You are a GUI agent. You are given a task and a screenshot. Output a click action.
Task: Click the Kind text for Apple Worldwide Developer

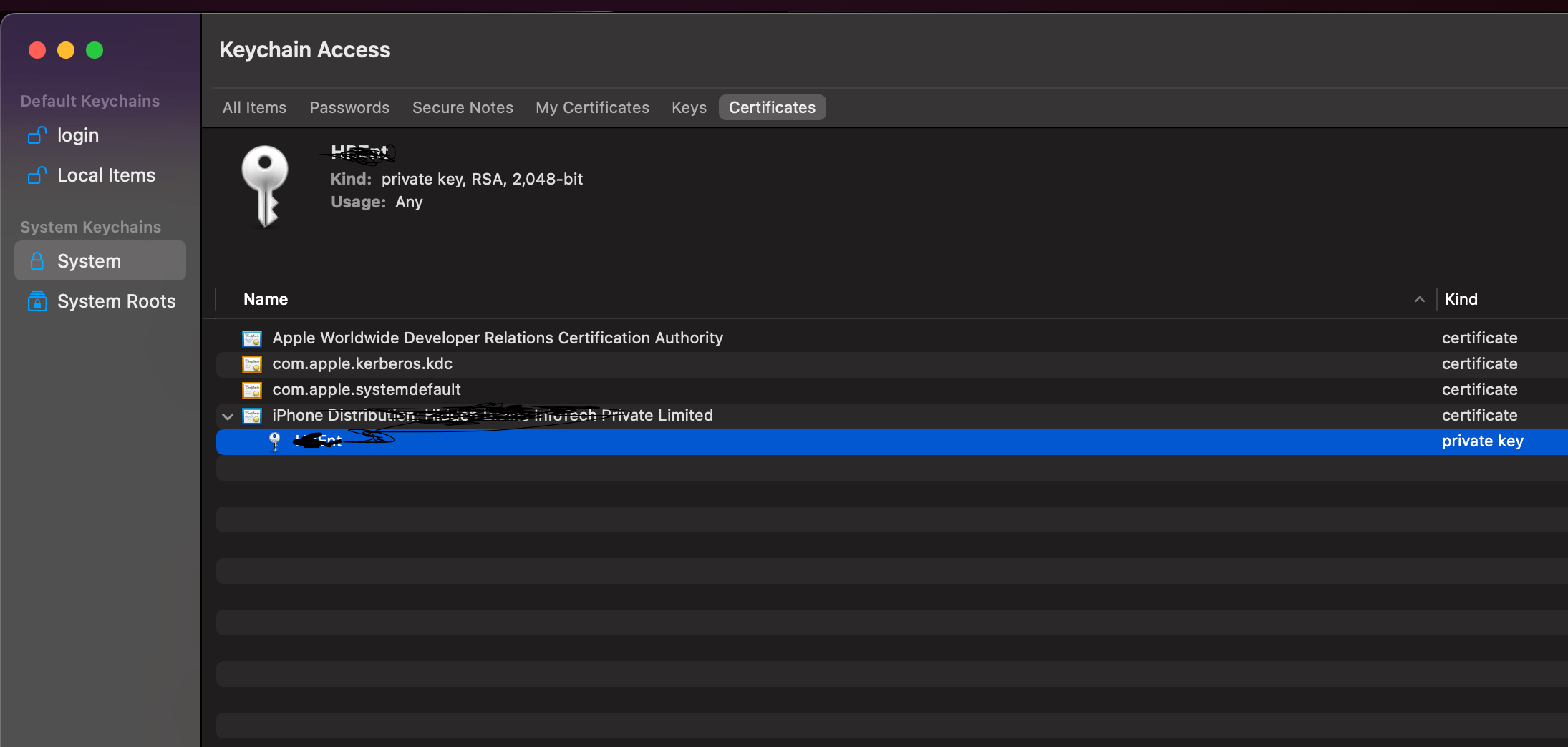click(1479, 338)
